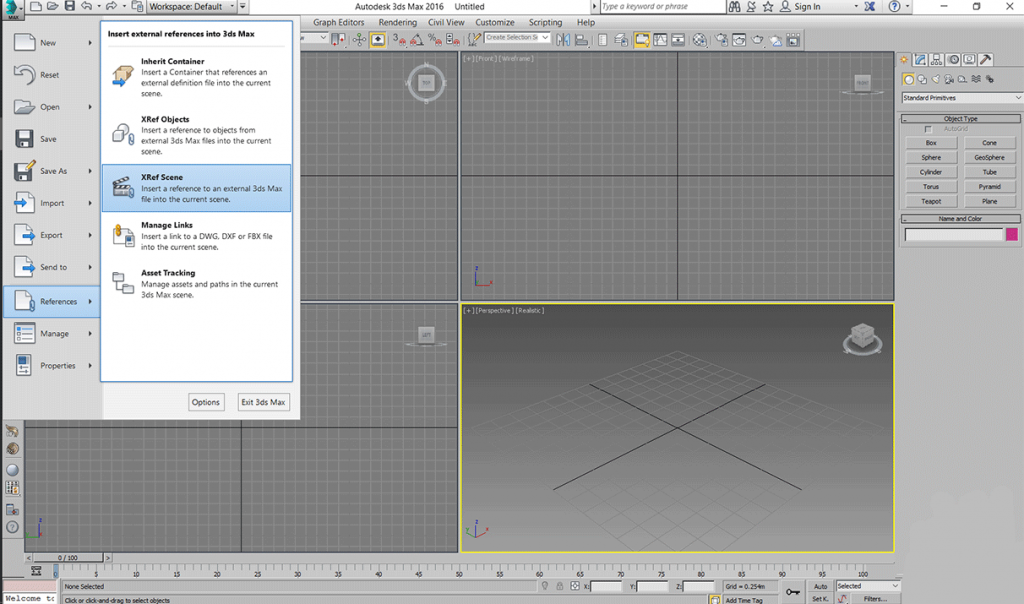Image resolution: width=1024 pixels, height=604 pixels.
Task: Expand Import submenu arrow
Action: 90,203
